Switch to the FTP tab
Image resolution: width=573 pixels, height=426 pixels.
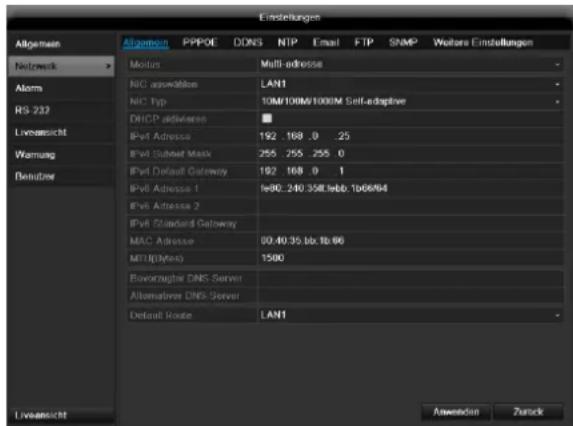364,42
